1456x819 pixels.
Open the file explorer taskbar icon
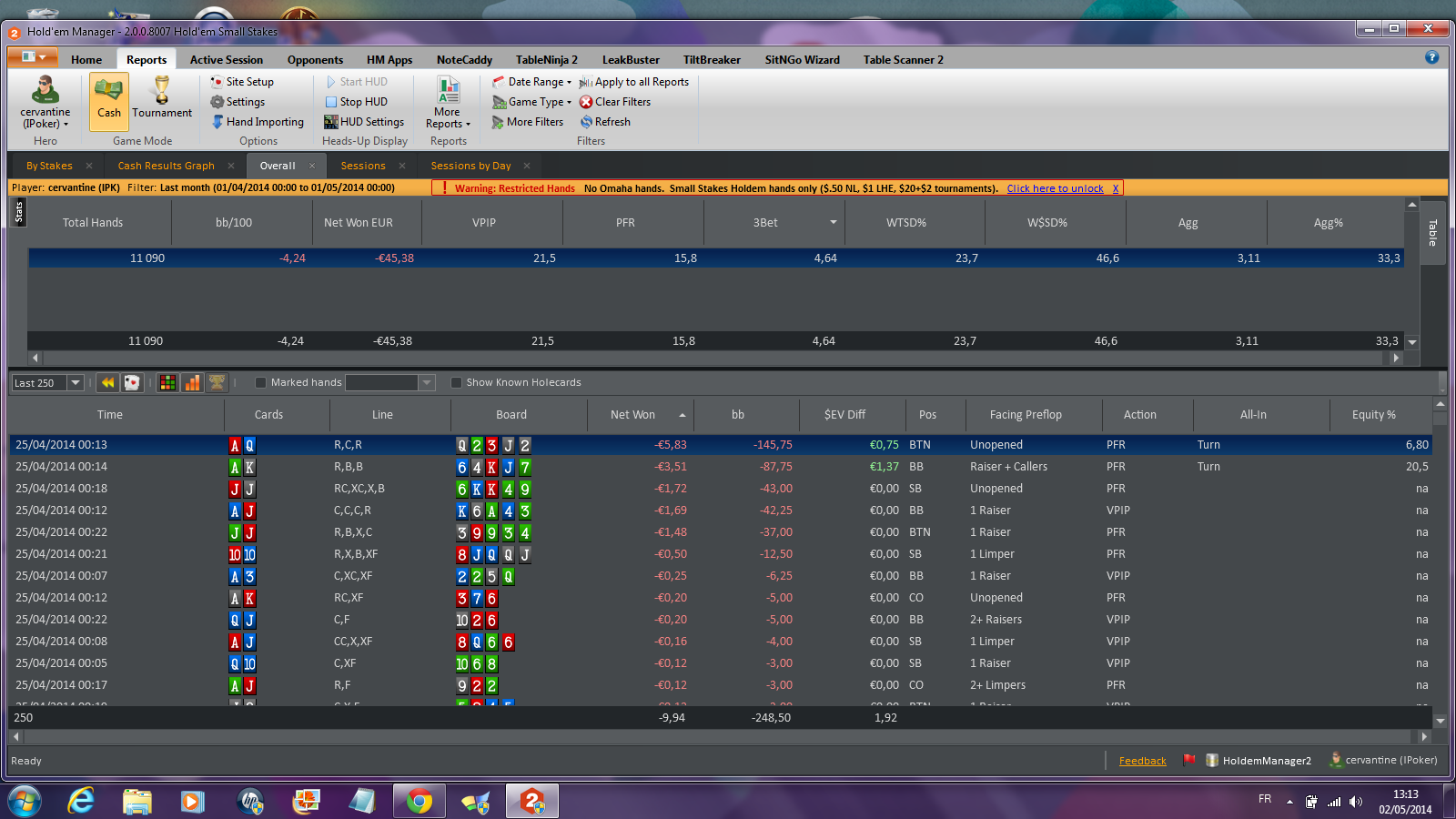137,801
